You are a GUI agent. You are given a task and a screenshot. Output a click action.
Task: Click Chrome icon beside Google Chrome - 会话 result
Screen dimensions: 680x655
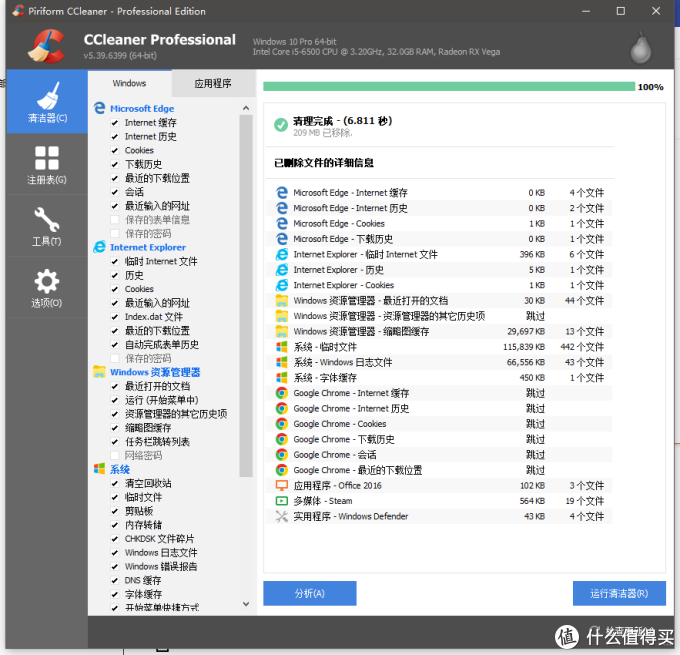point(282,455)
